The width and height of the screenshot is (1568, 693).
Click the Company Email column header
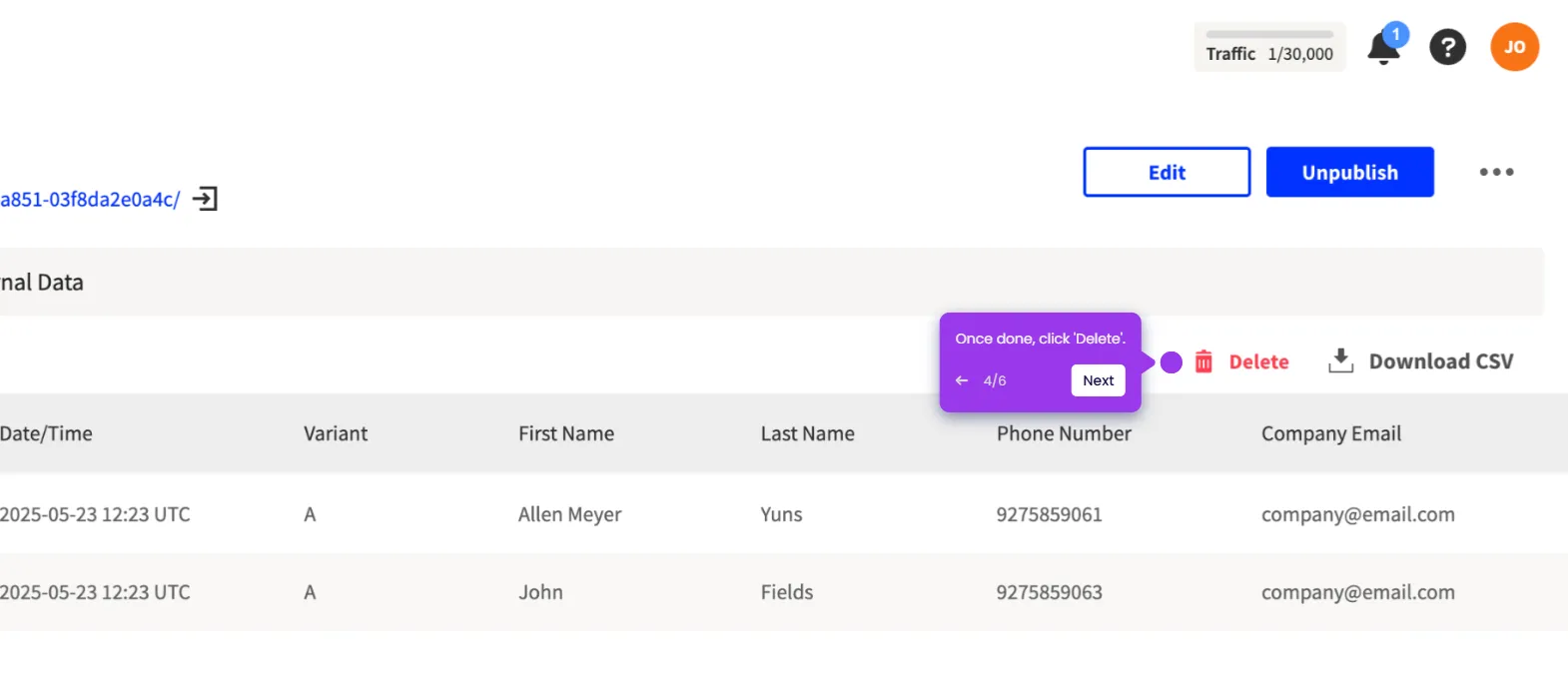click(x=1331, y=433)
